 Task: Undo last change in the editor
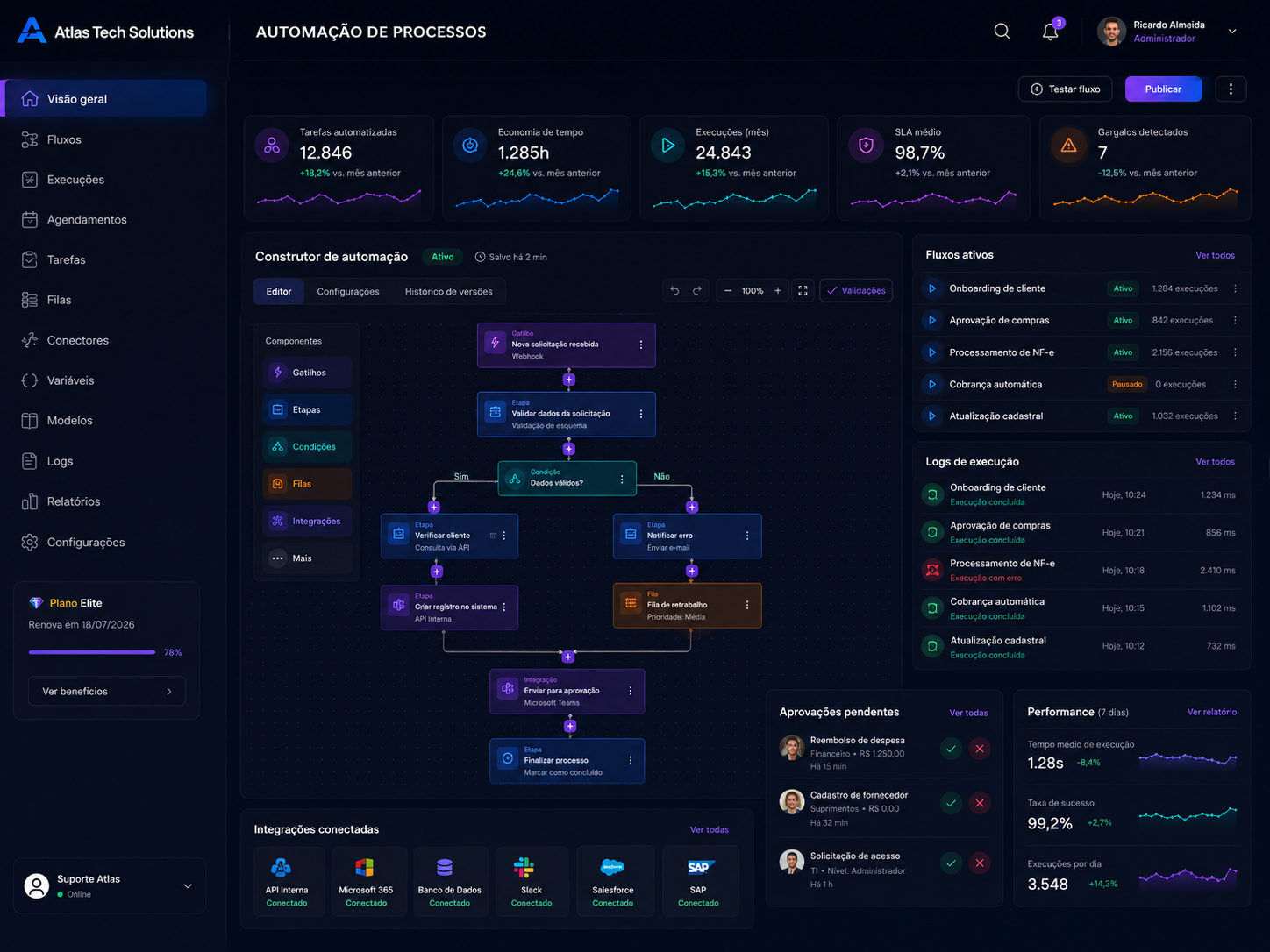(x=674, y=291)
